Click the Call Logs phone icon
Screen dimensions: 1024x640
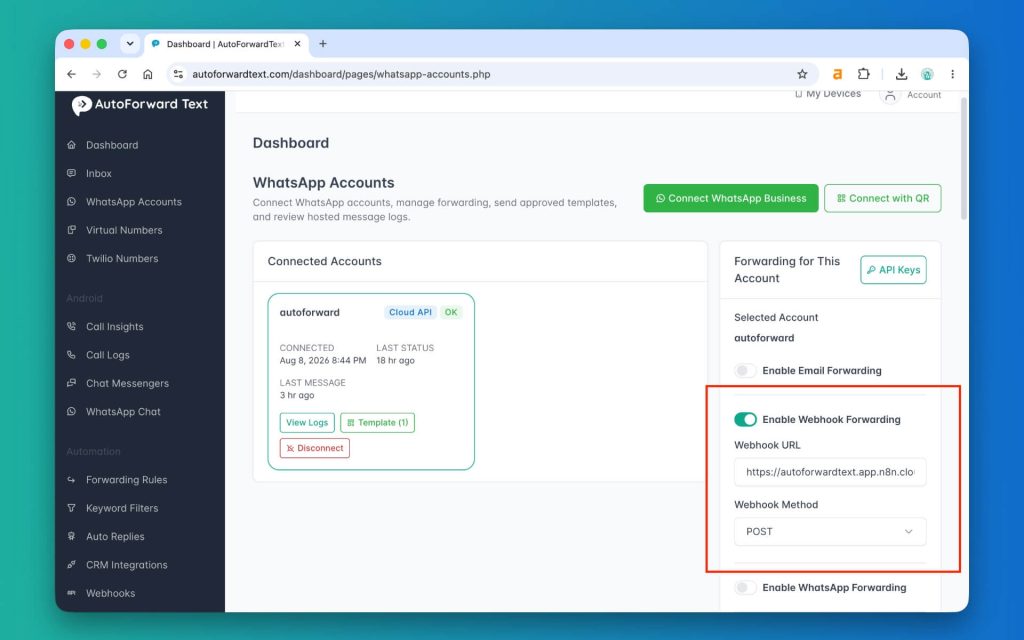(x=72, y=355)
